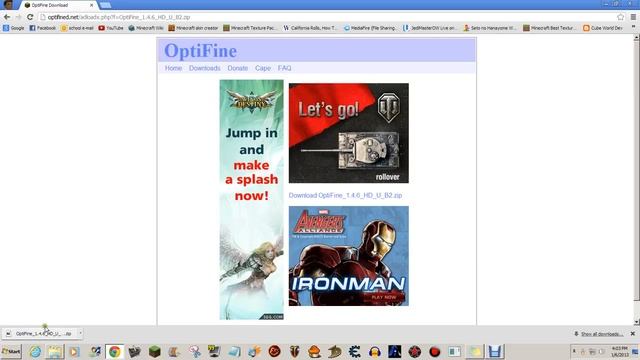640x360 pixels.
Task: Click the Download OptiFine_1.4.6_HD_U_B2.zip link
Action: 345,196
